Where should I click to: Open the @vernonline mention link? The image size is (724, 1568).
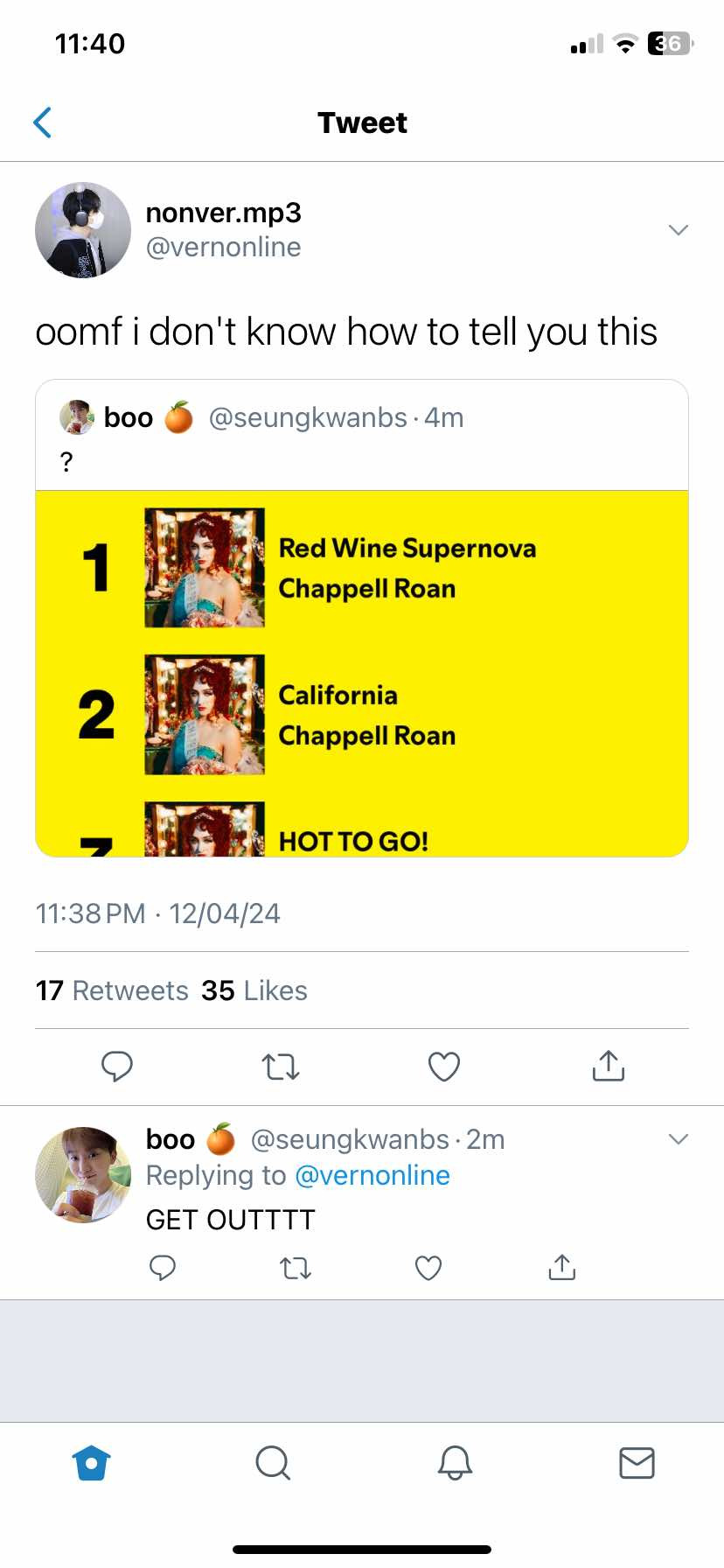point(372,1175)
